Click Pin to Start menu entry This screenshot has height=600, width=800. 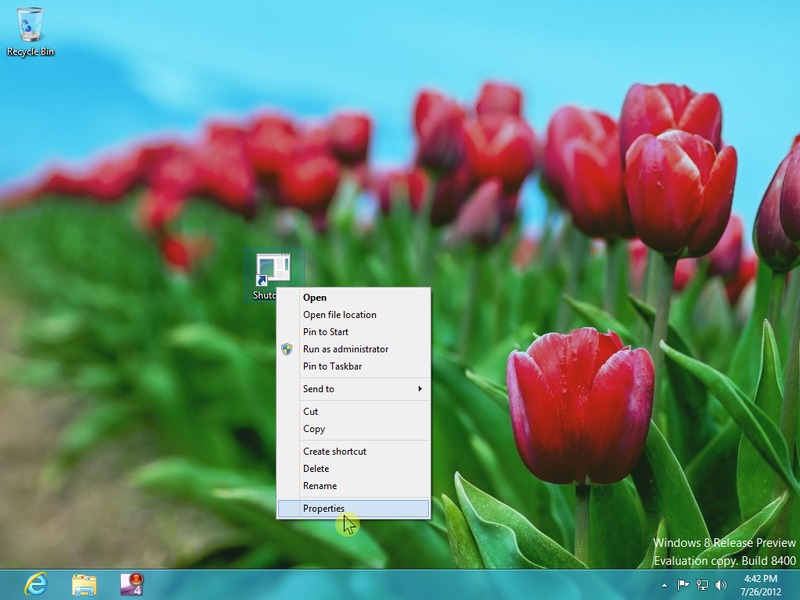click(353, 332)
